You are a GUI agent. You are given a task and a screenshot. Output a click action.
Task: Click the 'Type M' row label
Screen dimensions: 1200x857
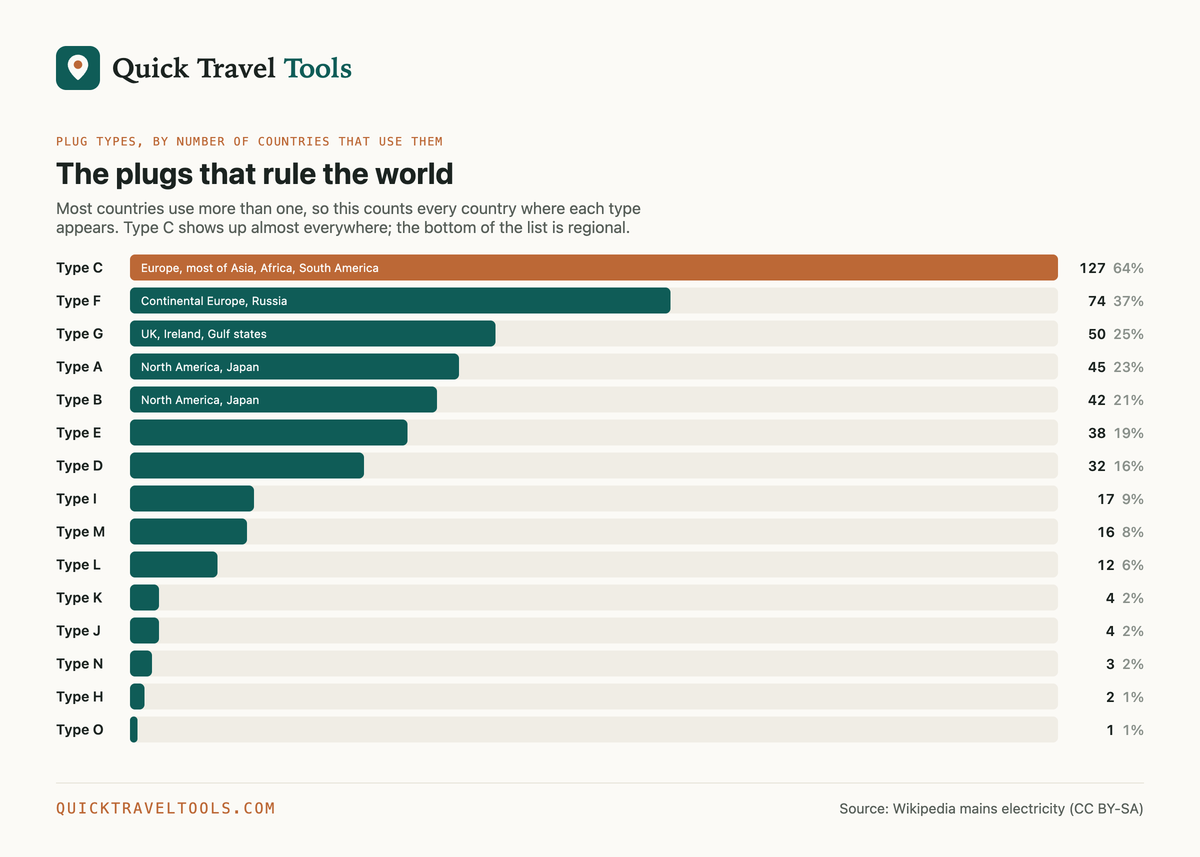point(80,532)
